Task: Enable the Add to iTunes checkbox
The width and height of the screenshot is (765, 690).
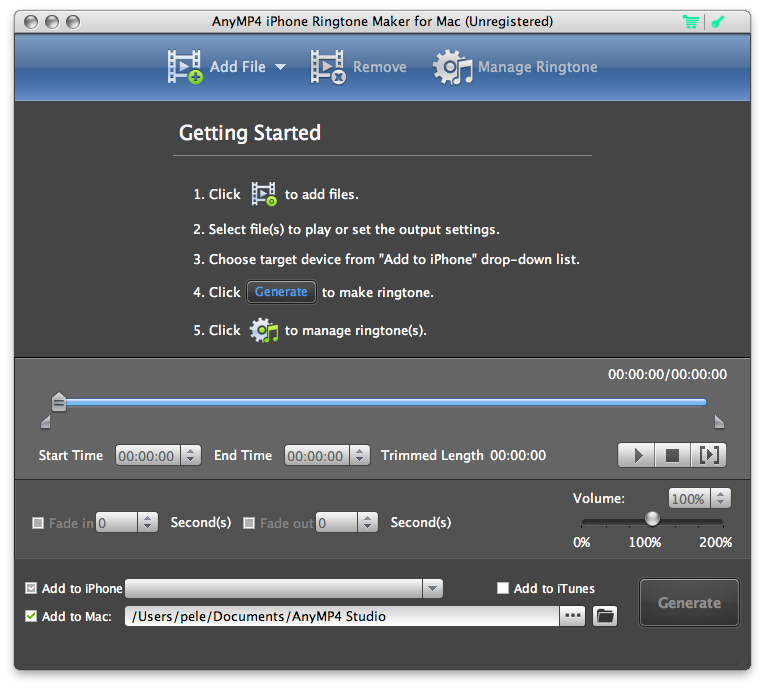Action: [503, 588]
